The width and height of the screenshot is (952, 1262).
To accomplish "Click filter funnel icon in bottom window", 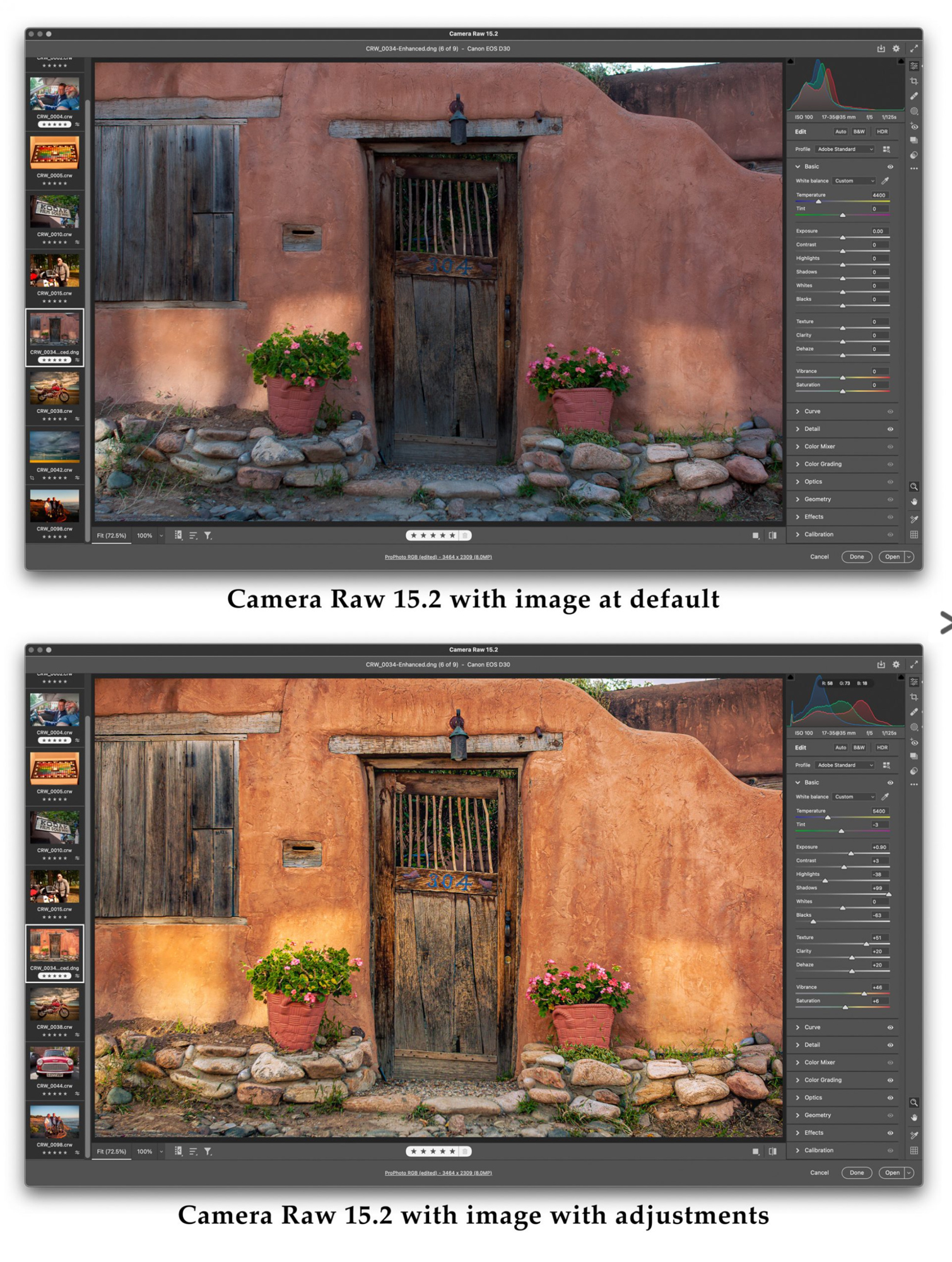I will [x=208, y=1152].
